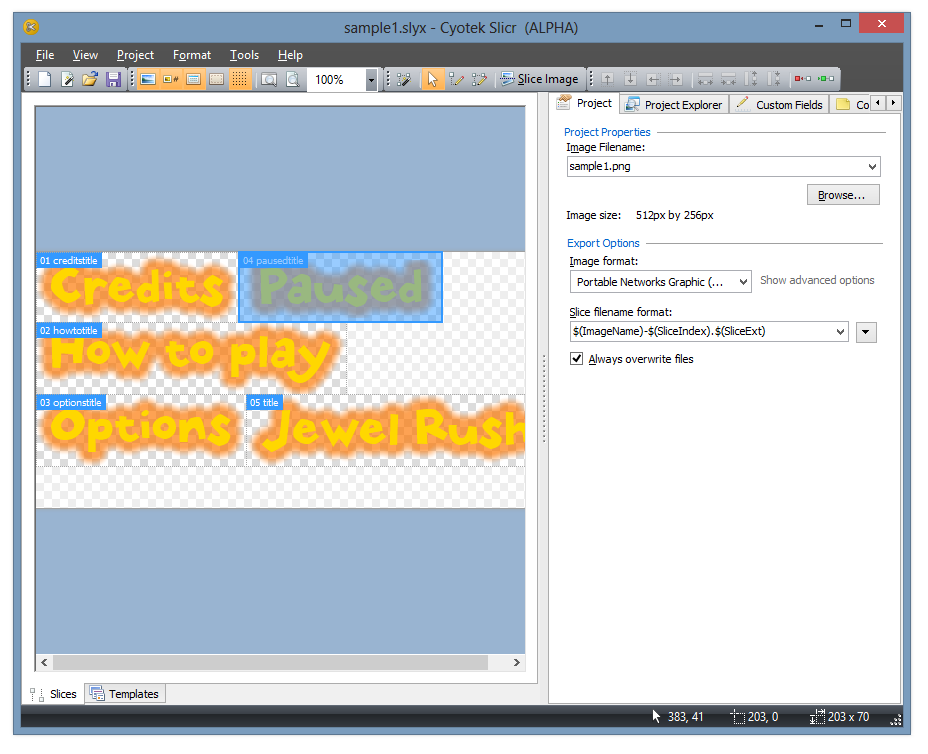928x754 pixels.
Task: Uncheck Always overwrite files checkbox
Action: [576, 359]
